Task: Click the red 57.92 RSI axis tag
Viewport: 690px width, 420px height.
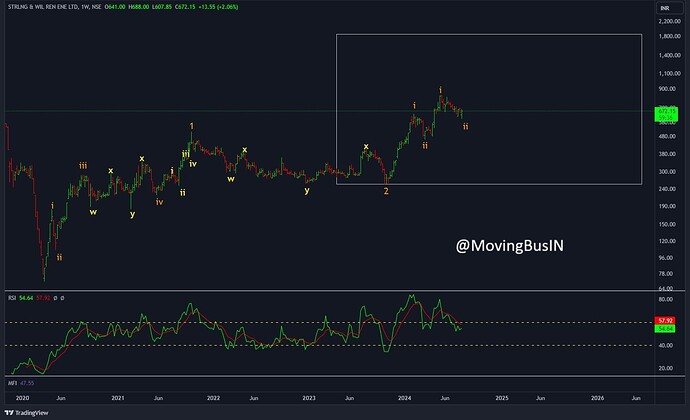Action: pyautogui.click(x=665, y=321)
